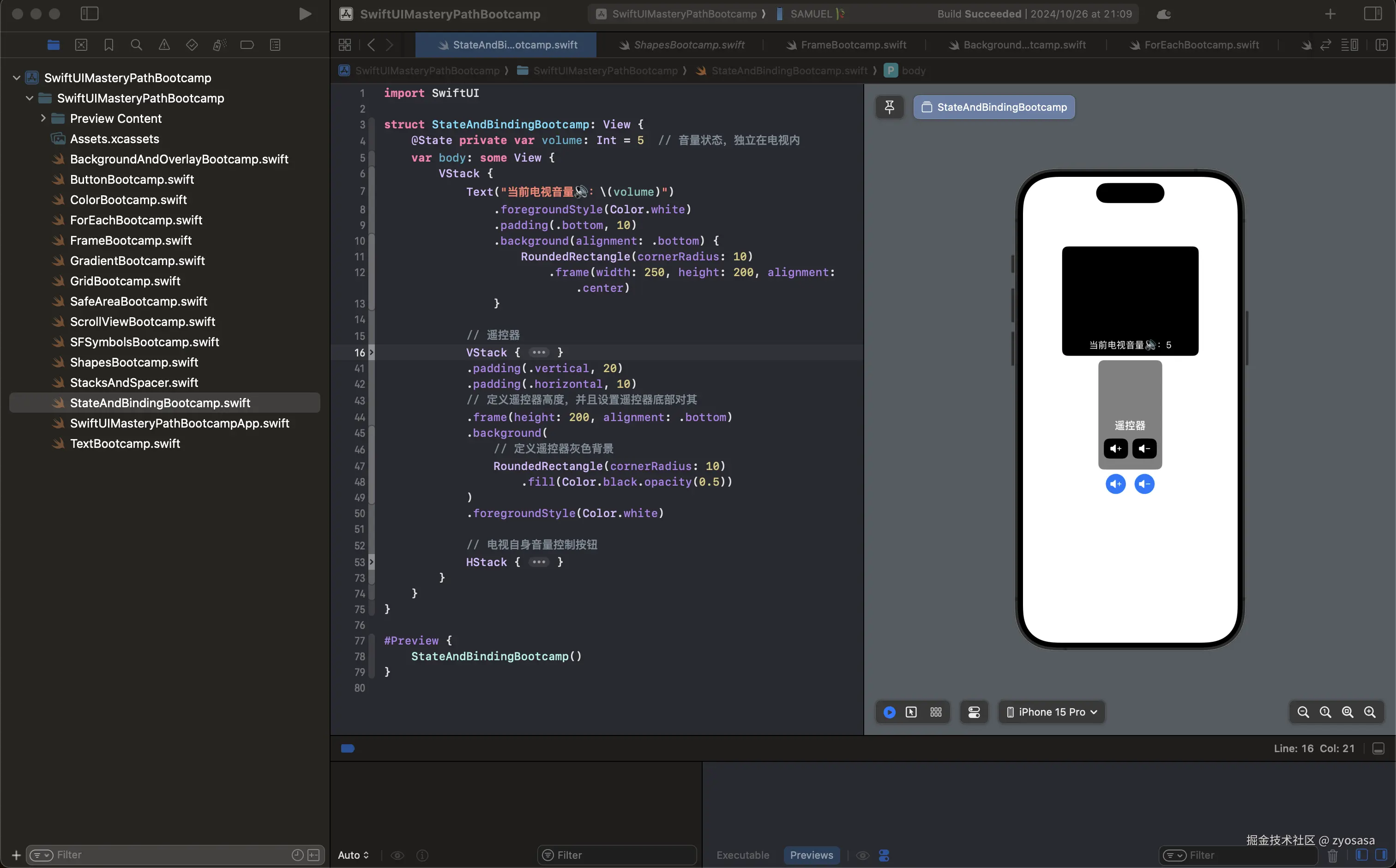
Task: Open canvas Device Settings button
Action: click(974, 712)
